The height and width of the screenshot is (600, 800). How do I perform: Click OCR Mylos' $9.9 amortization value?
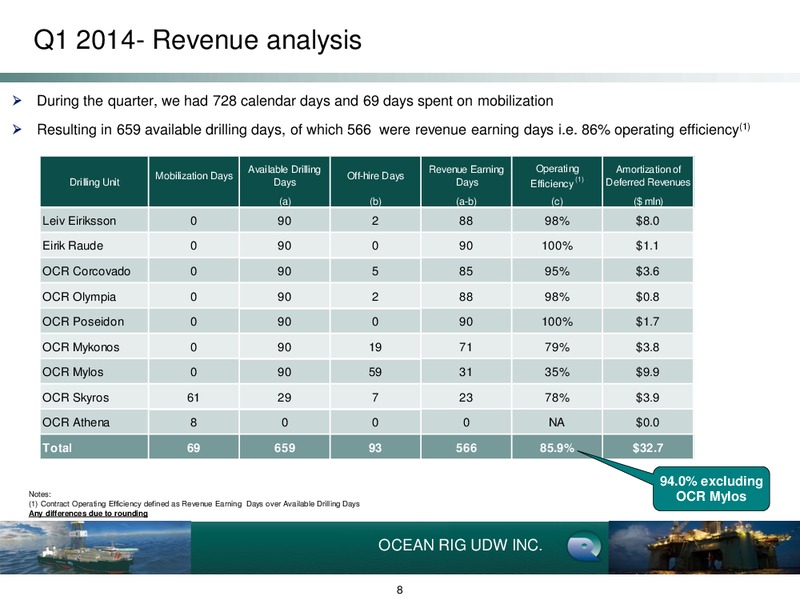647,372
